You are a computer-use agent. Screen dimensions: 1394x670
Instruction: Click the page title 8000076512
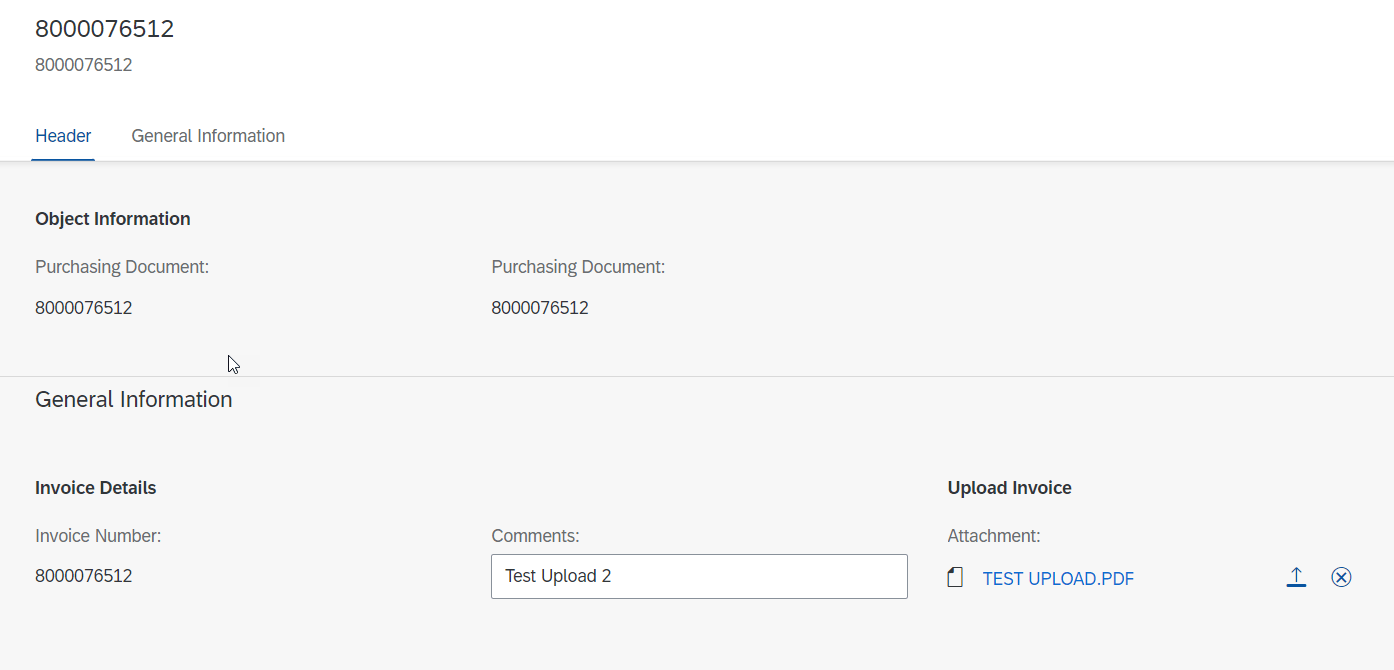click(x=105, y=28)
